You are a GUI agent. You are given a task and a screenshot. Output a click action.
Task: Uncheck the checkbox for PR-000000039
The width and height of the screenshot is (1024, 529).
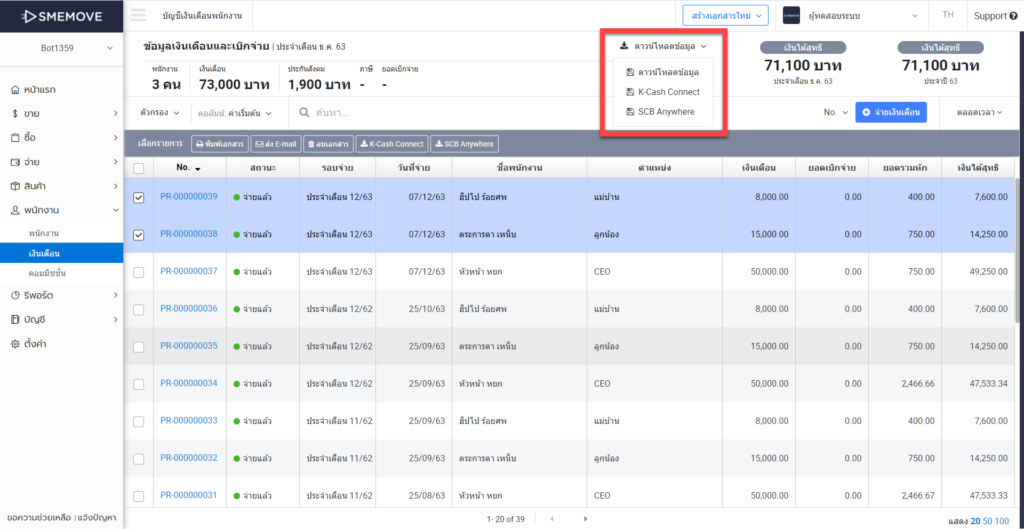point(139,197)
